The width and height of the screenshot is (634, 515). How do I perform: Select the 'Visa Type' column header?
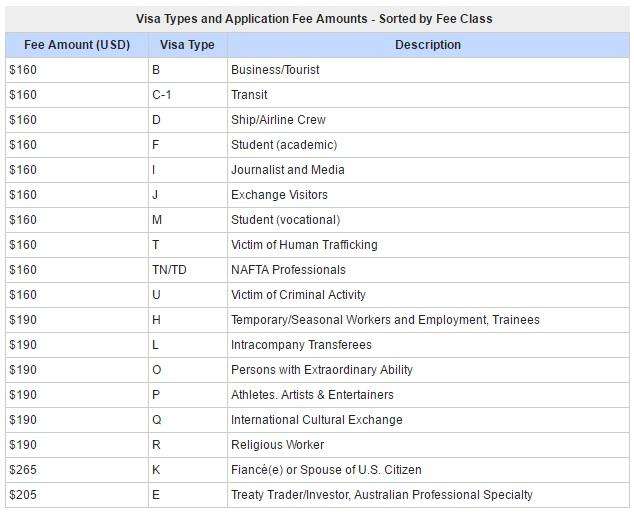[188, 45]
